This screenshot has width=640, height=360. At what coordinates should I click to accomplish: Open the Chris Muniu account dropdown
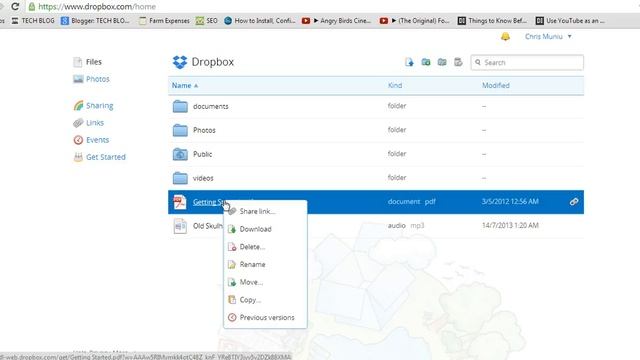[x=548, y=36]
